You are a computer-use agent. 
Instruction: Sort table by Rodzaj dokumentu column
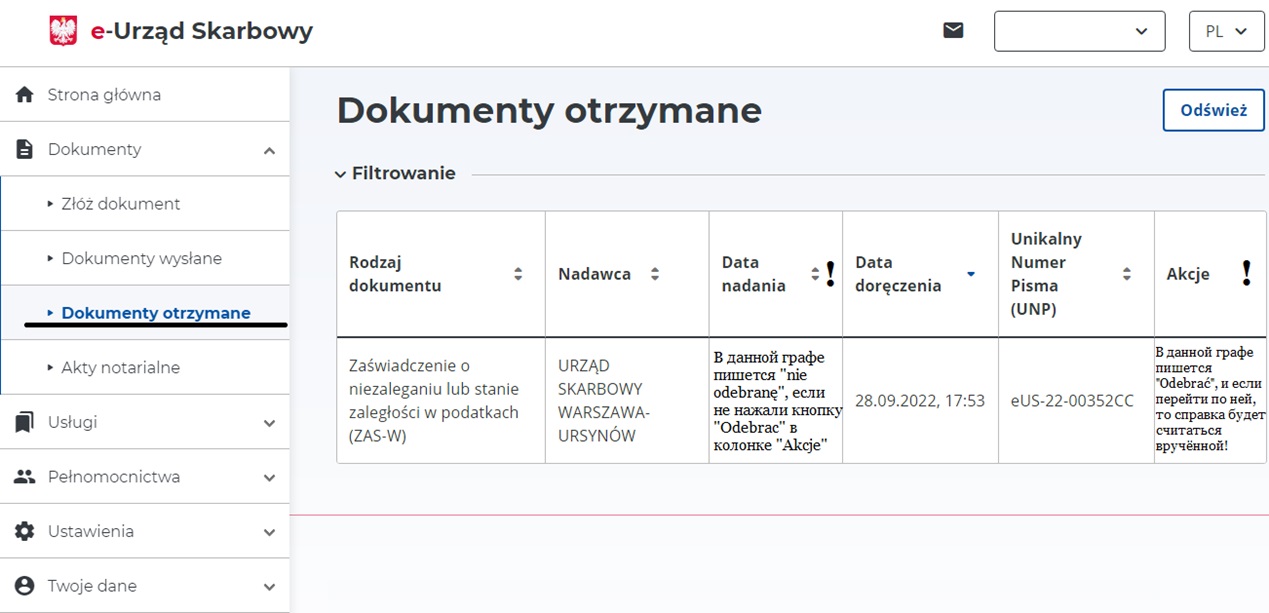518,274
